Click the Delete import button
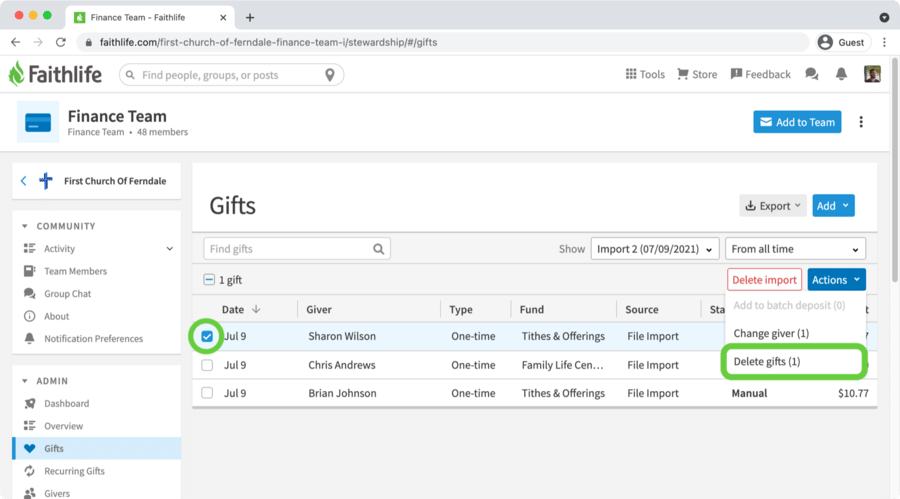 click(x=764, y=280)
